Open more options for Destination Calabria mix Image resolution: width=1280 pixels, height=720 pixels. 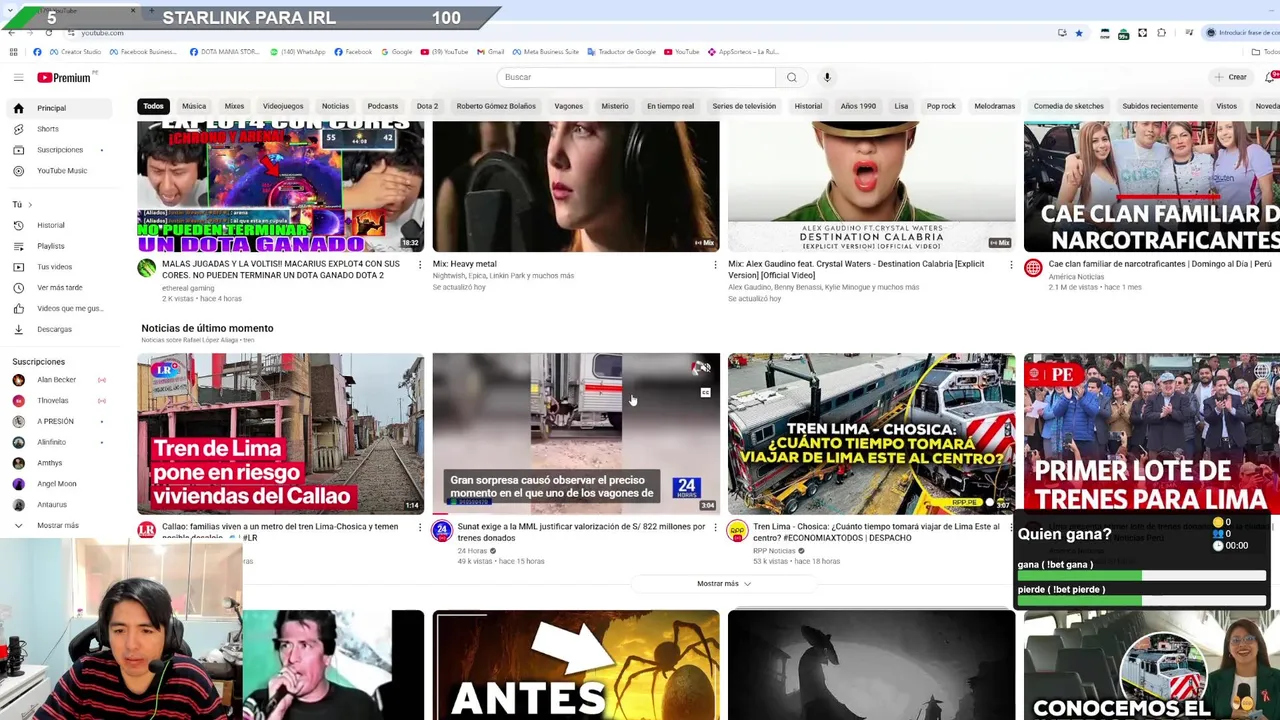1011,265
